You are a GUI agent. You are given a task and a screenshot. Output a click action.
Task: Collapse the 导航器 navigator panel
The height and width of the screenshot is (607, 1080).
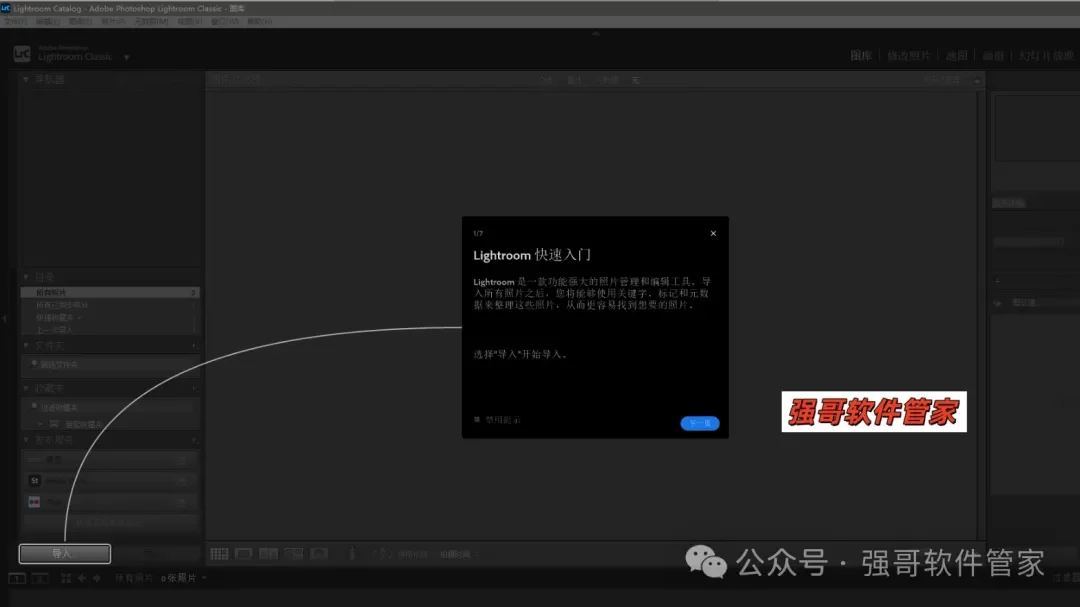click(26, 80)
